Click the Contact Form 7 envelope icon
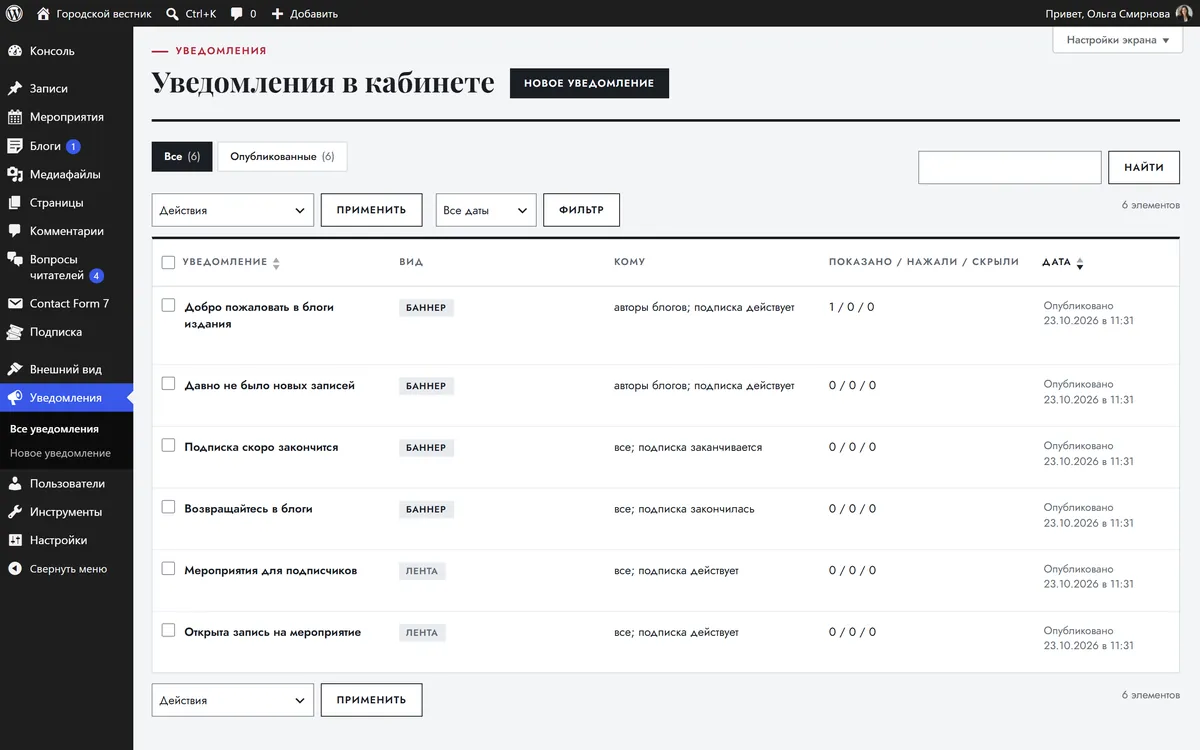Viewport: 1200px width, 750px height. click(15, 304)
